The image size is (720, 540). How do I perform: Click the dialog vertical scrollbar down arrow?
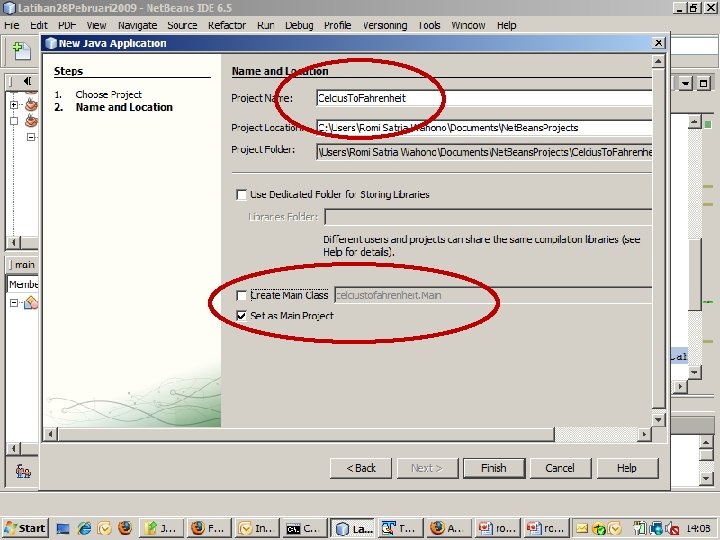coord(658,420)
